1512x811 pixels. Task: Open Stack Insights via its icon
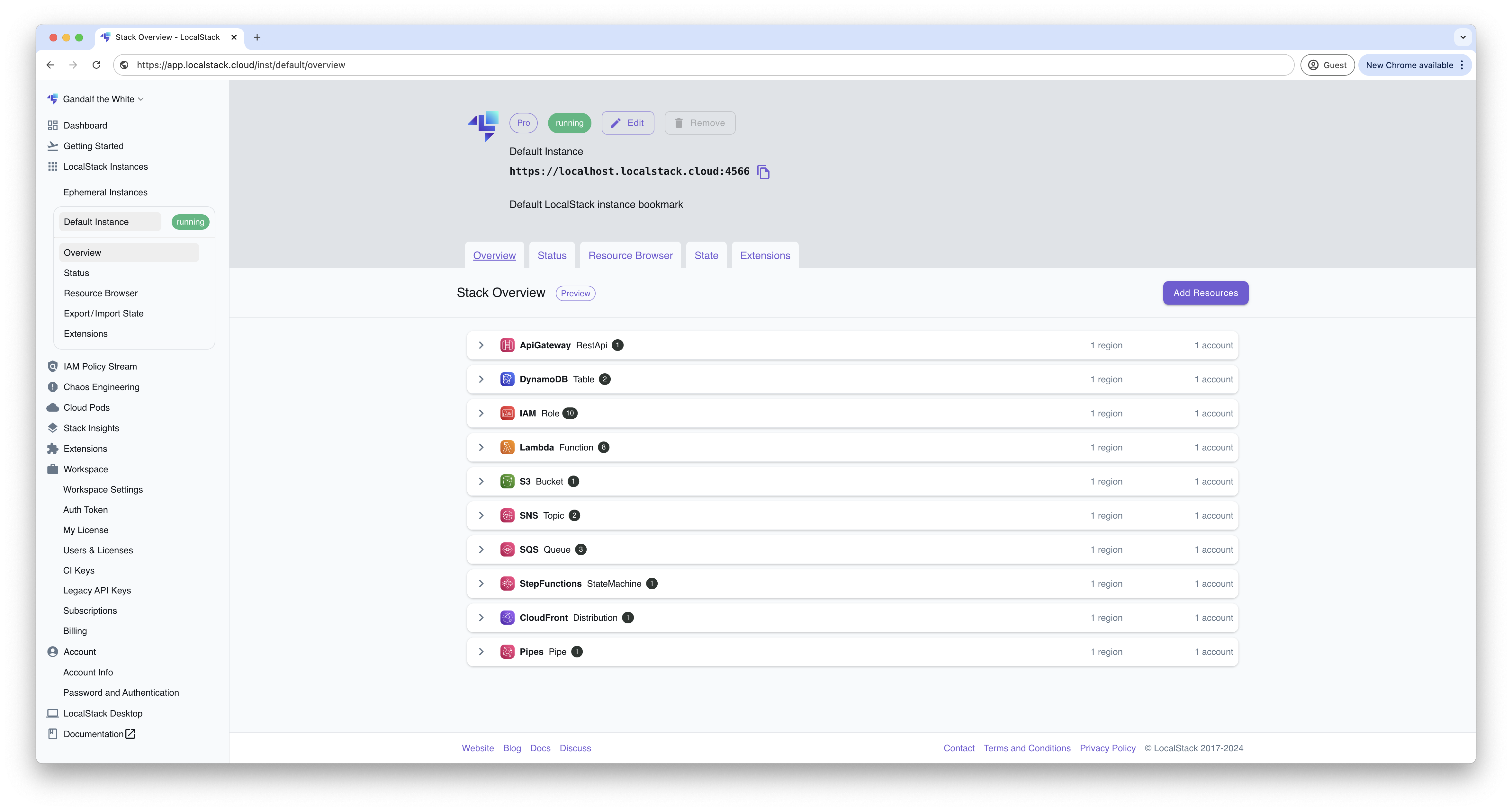pyautogui.click(x=53, y=428)
